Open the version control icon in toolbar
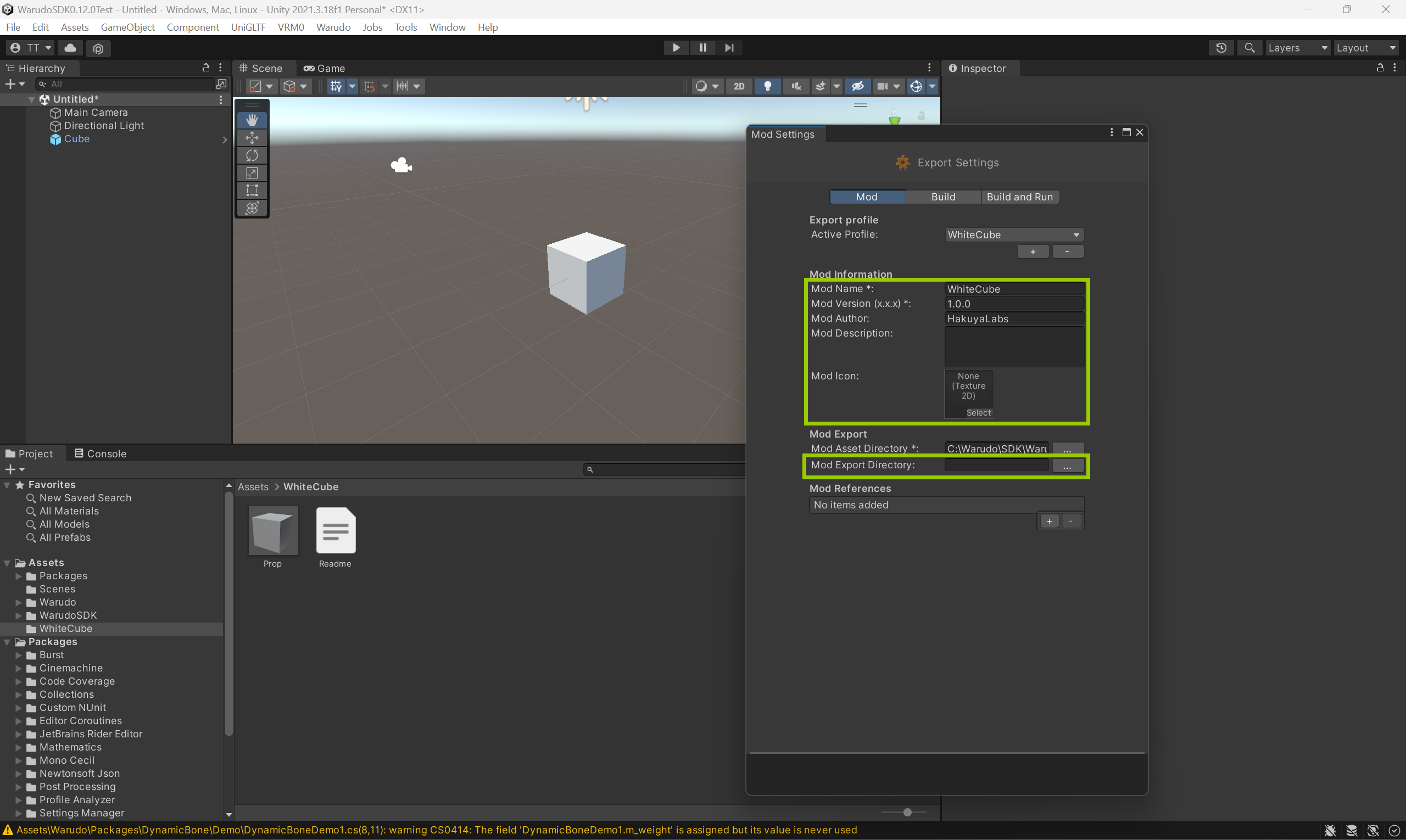Image resolution: width=1406 pixels, height=840 pixels. click(98, 48)
